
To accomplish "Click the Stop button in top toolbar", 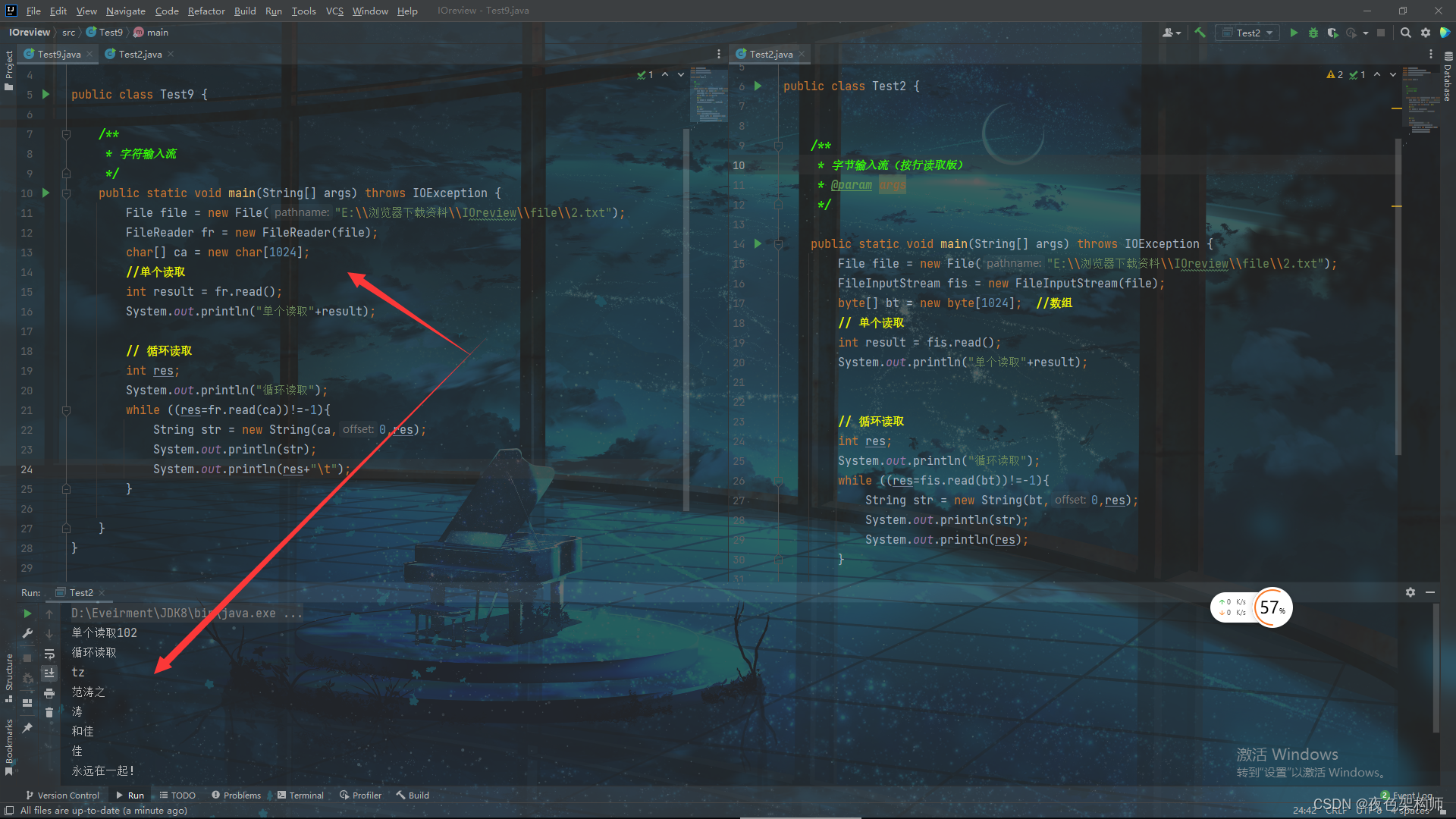I will [1381, 33].
